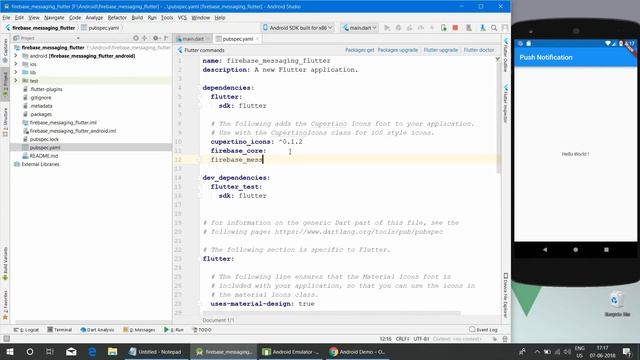Tap emulator home navigation button

tap(576, 249)
